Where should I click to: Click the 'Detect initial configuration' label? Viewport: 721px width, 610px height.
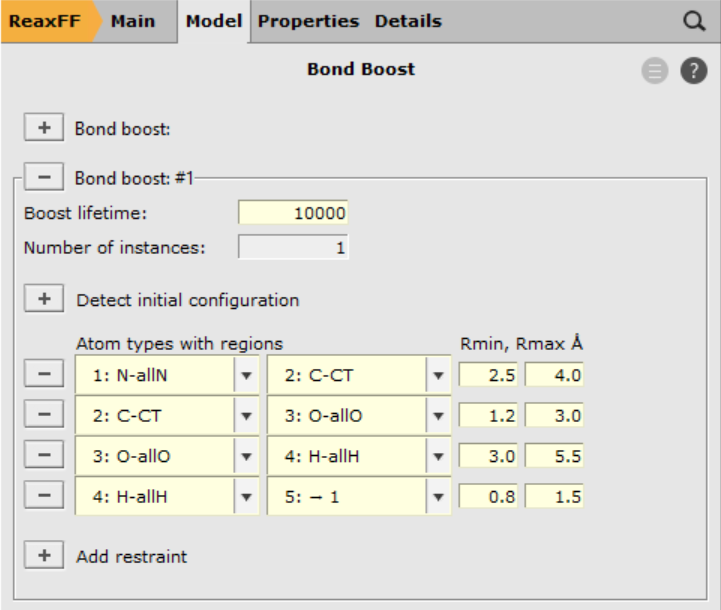pyautogui.click(x=188, y=300)
